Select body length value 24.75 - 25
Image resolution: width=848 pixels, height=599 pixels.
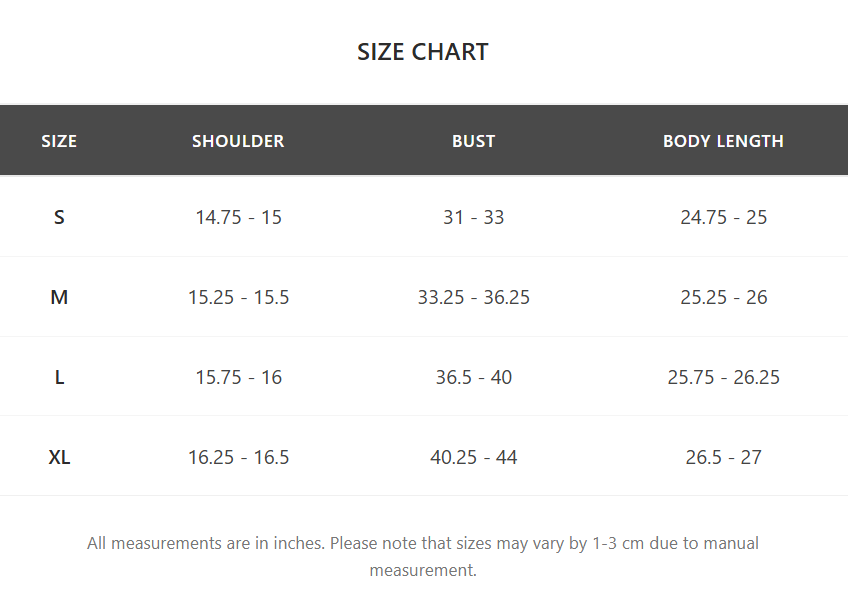[723, 217]
